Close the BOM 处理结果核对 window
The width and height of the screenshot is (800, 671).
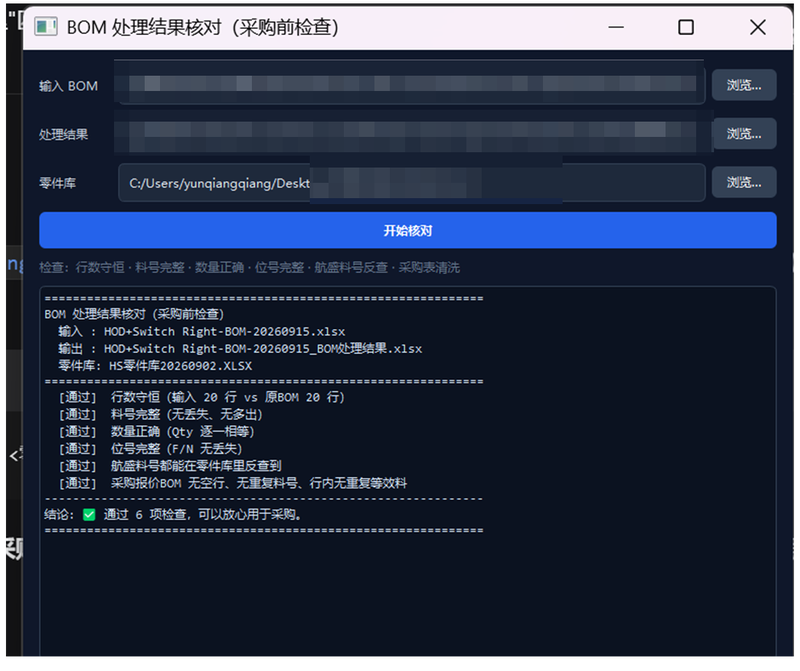(758, 27)
